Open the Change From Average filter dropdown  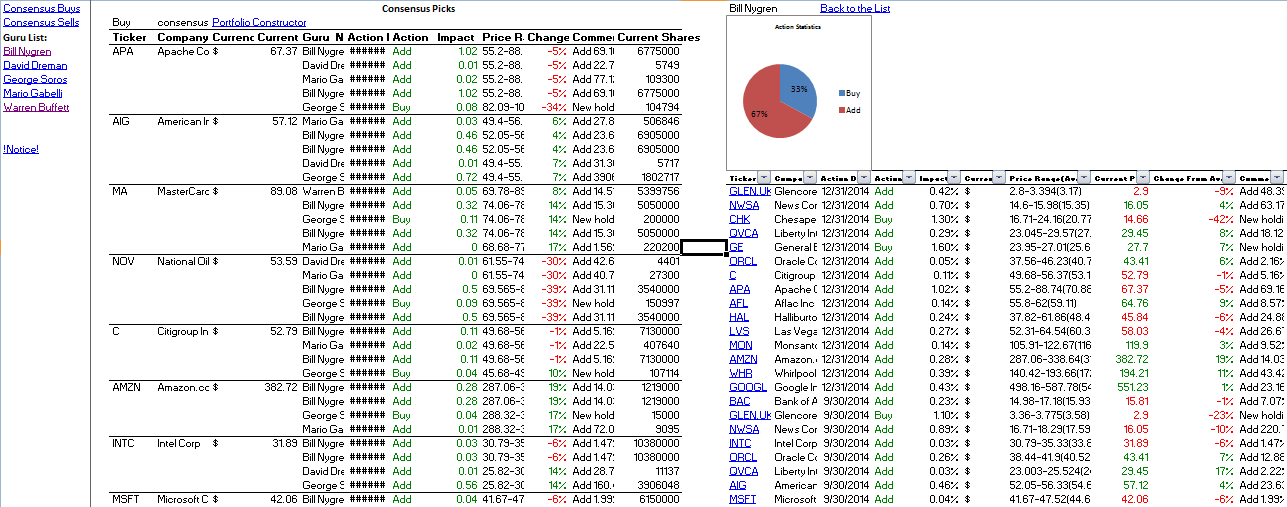pos(1229,177)
